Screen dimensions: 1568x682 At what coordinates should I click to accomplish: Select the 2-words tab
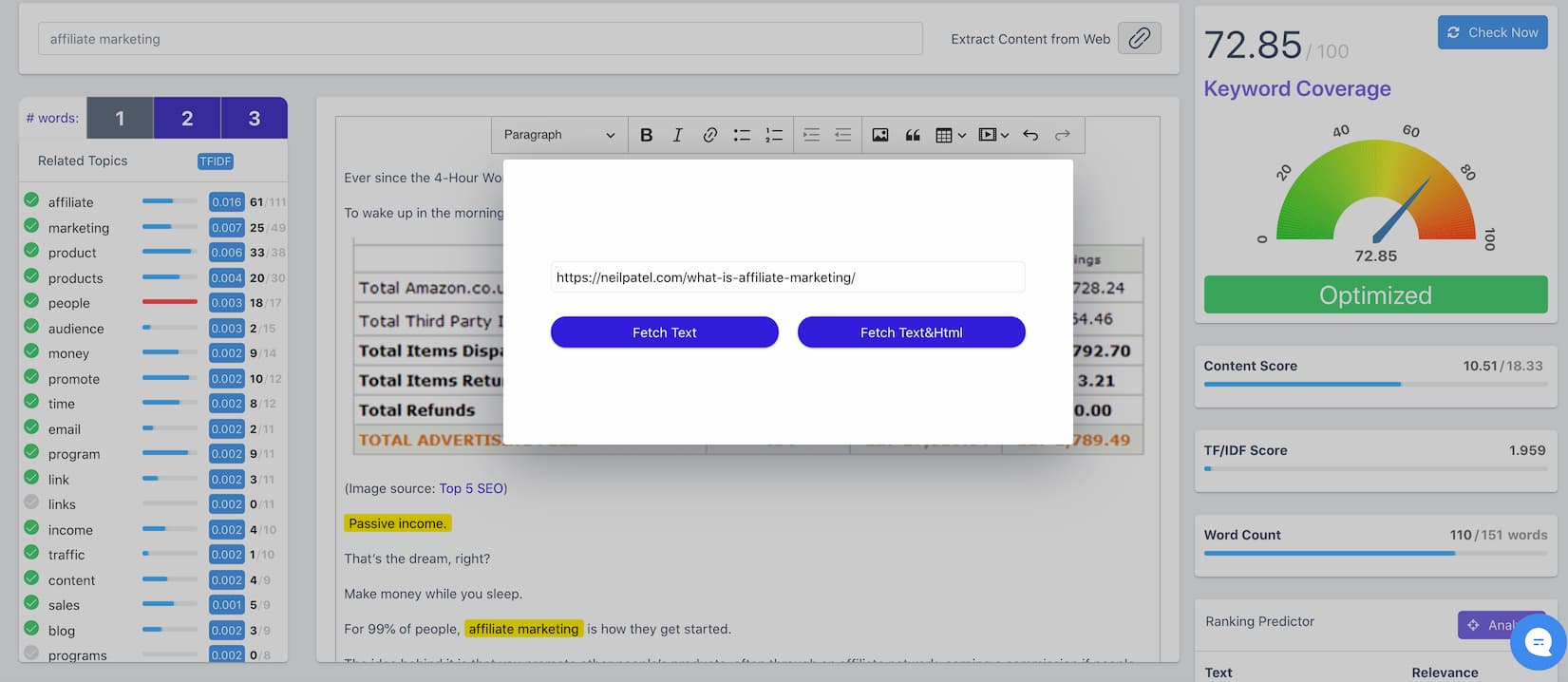[x=187, y=118]
